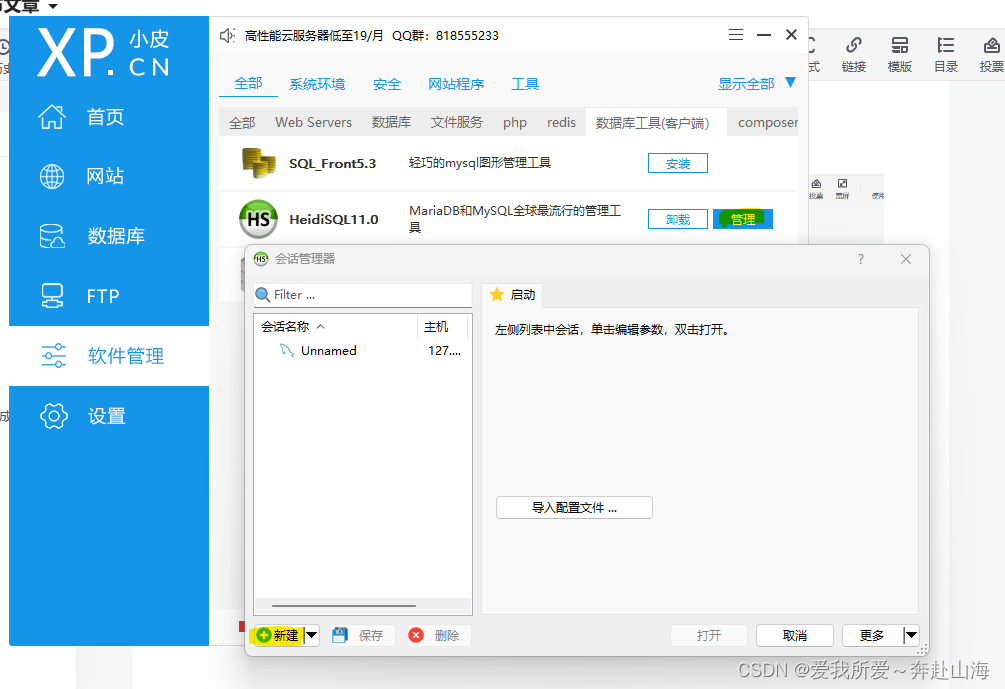1005x689 pixels.
Task: Minimize the phpstudy window
Action: click(763, 35)
